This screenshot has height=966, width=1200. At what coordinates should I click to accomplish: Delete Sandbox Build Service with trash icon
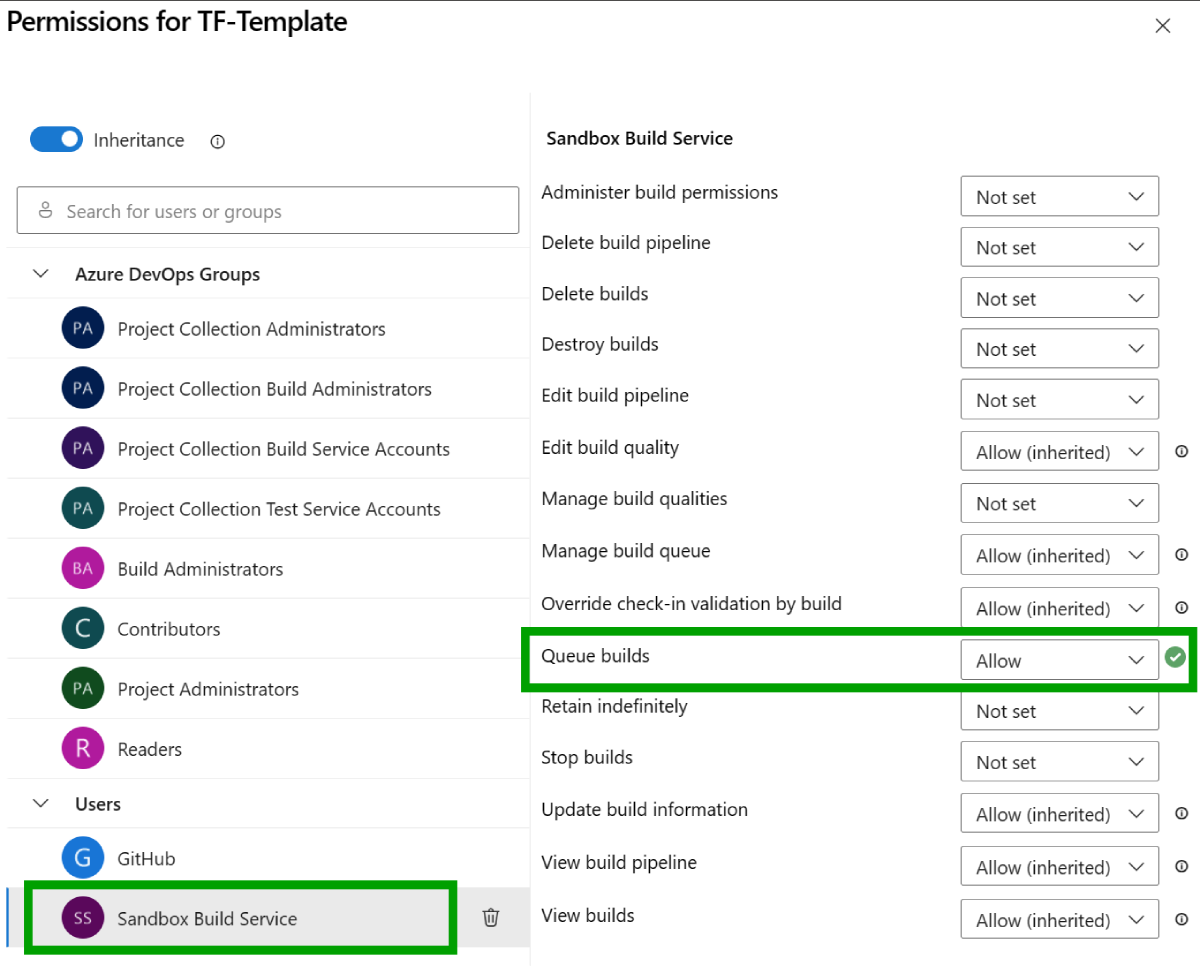pyautogui.click(x=491, y=917)
